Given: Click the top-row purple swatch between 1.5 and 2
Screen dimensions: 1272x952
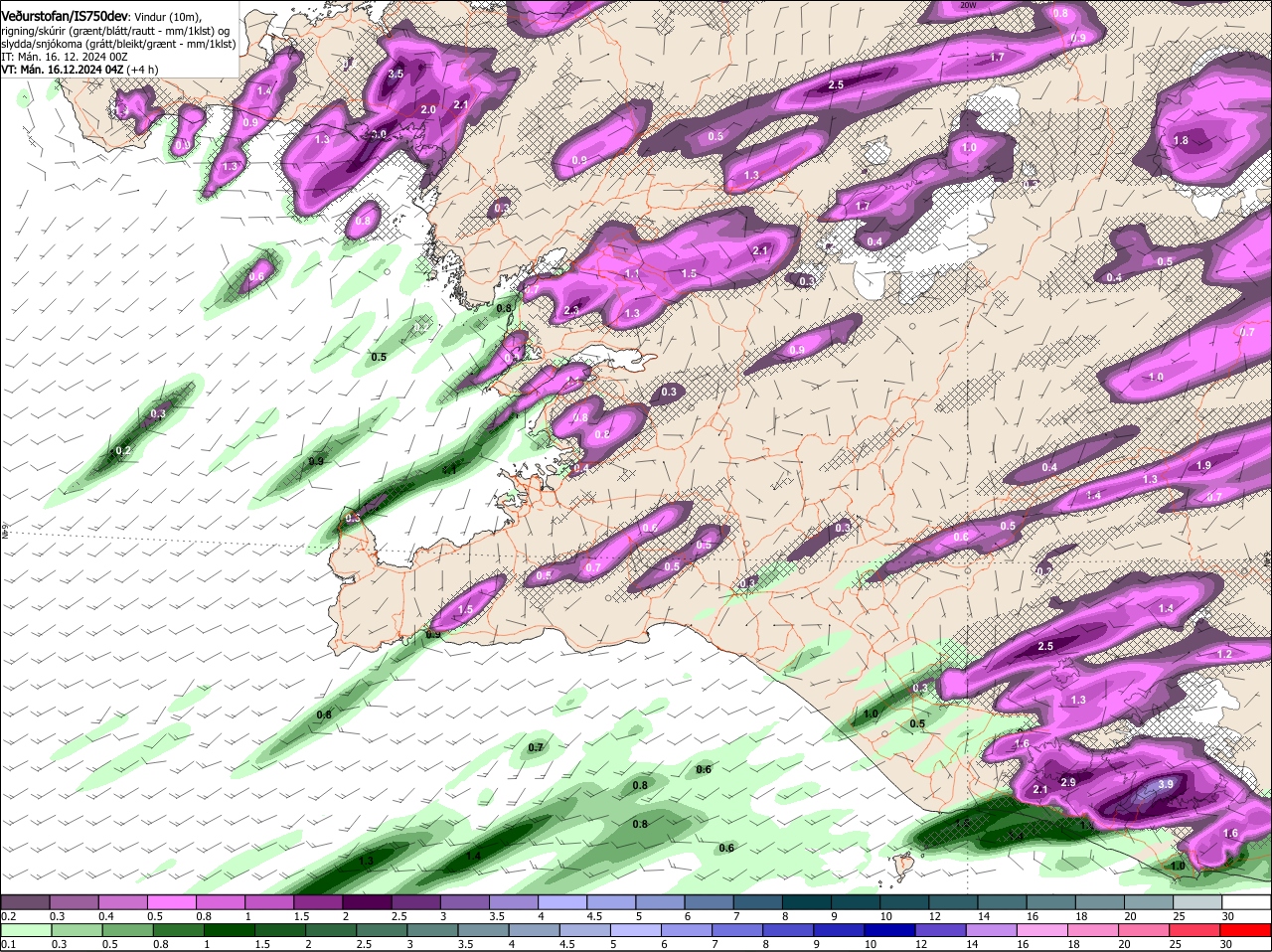Looking at the screenshot, I should click(x=318, y=901).
